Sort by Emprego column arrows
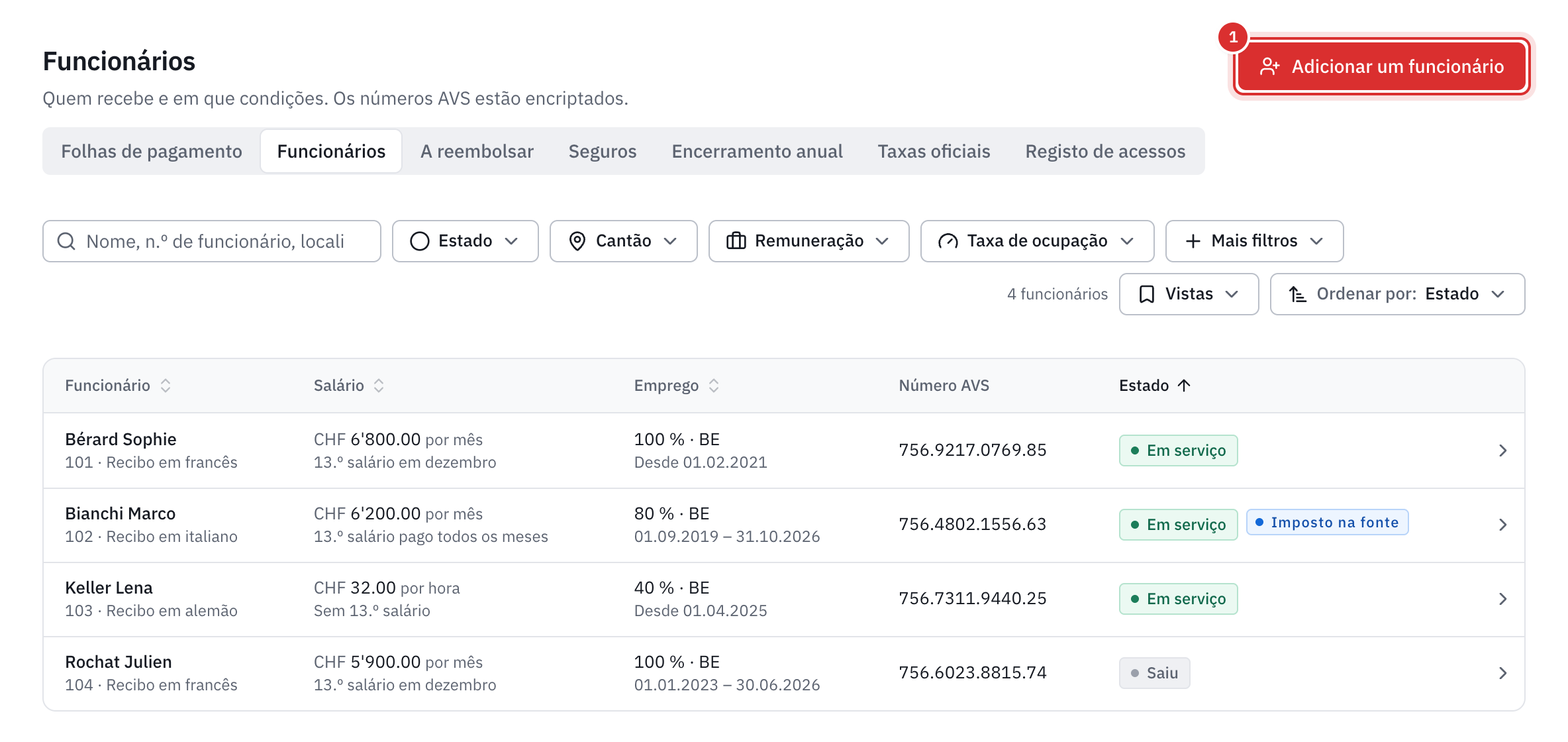1568x742 pixels. 714,386
